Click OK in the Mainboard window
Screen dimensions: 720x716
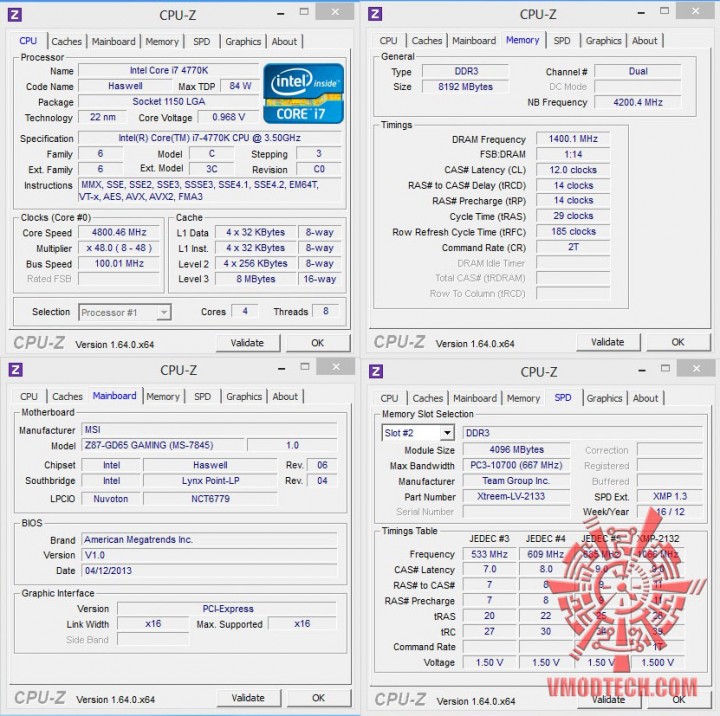[x=318, y=698]
